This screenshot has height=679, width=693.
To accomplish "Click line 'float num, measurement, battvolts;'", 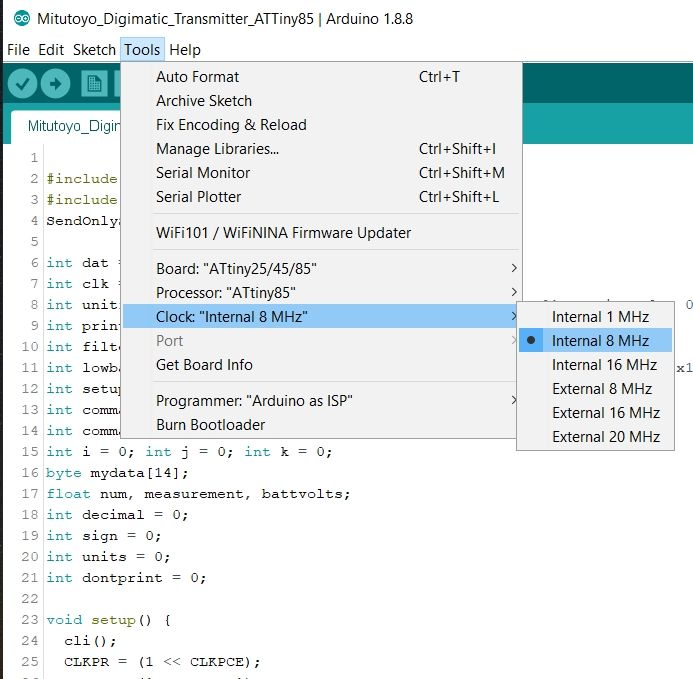I will 198,494.
